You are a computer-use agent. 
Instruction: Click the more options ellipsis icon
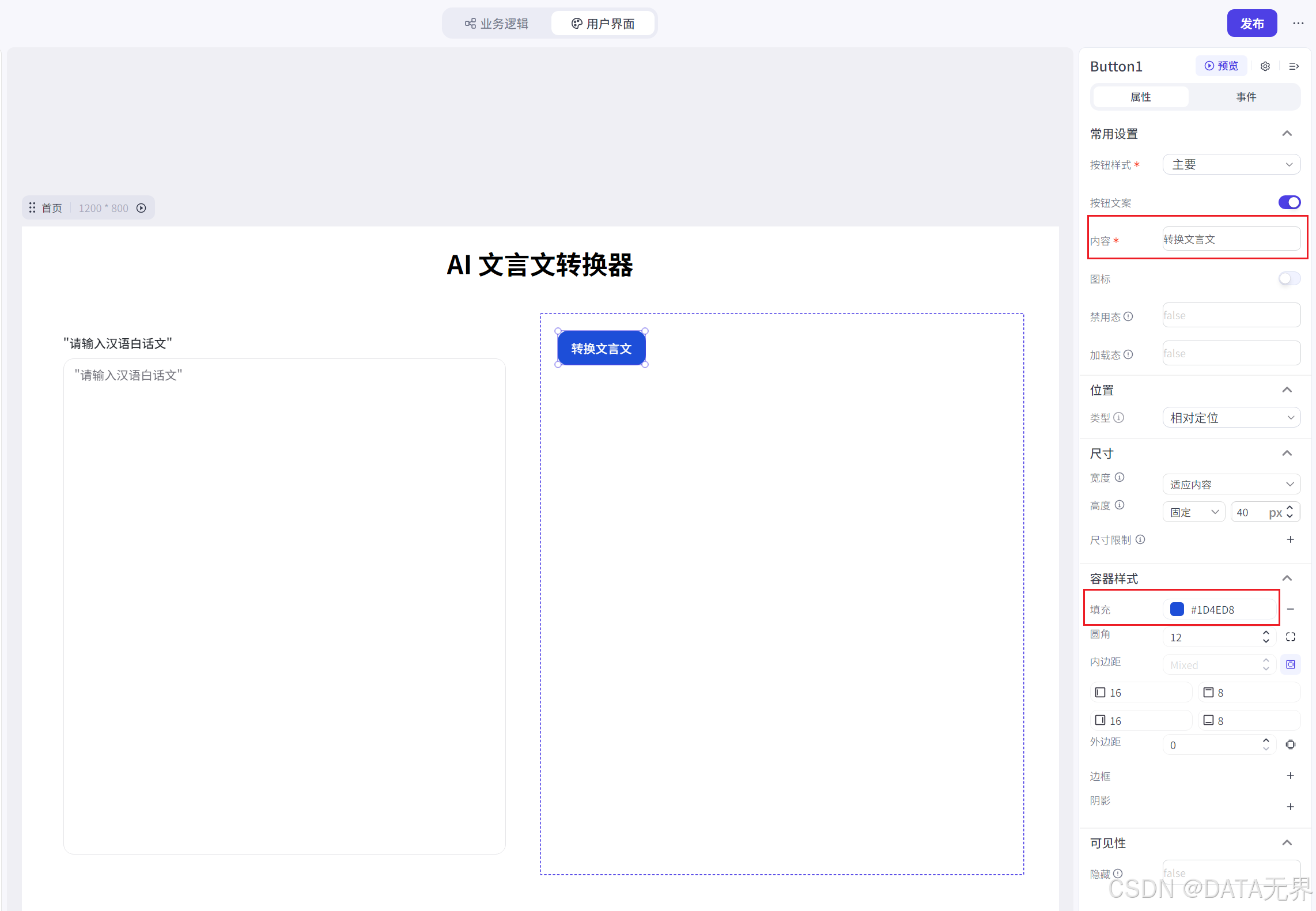tap(1298, 24)
